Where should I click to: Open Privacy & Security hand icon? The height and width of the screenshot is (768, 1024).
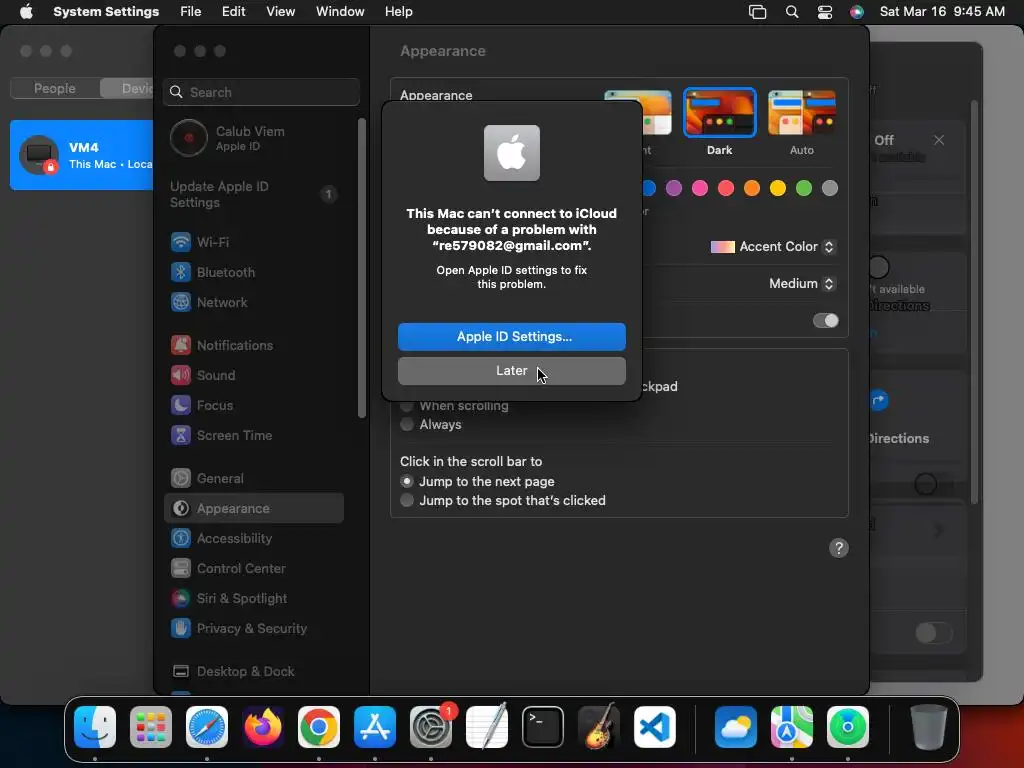click(181, 629)
